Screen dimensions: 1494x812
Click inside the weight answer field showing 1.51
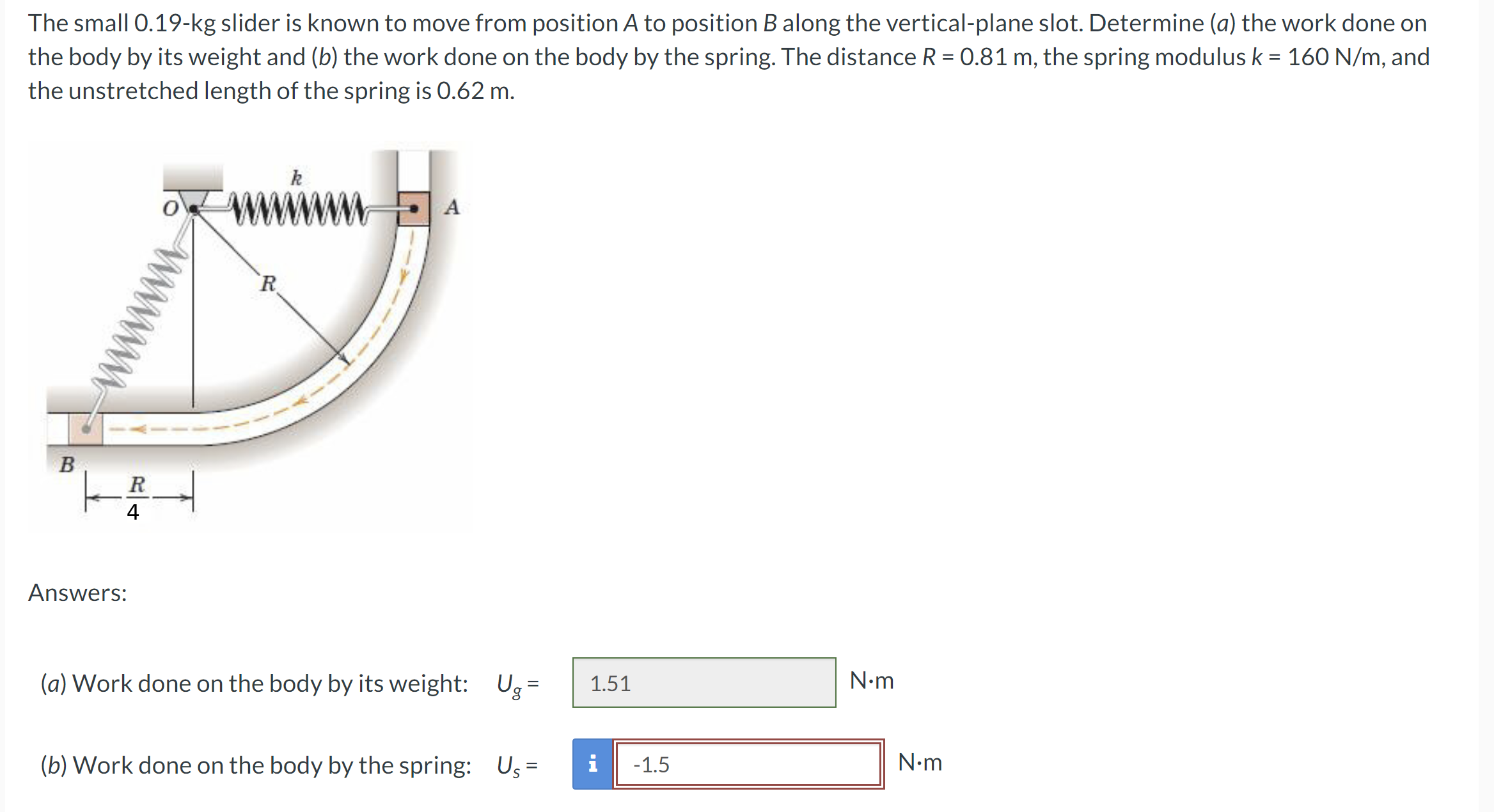704,683
